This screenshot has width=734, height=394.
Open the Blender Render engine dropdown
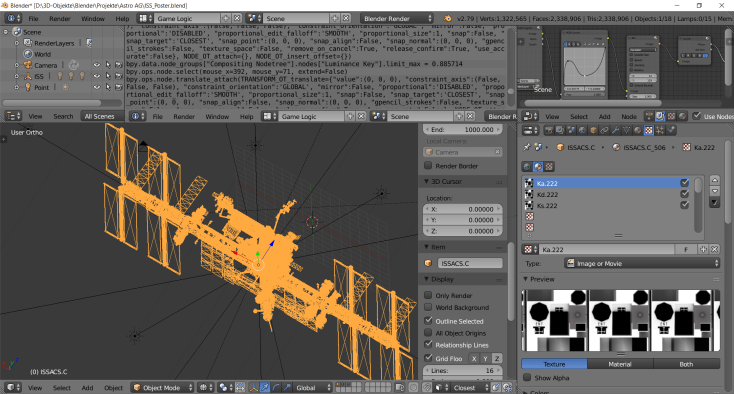(397, 18)
